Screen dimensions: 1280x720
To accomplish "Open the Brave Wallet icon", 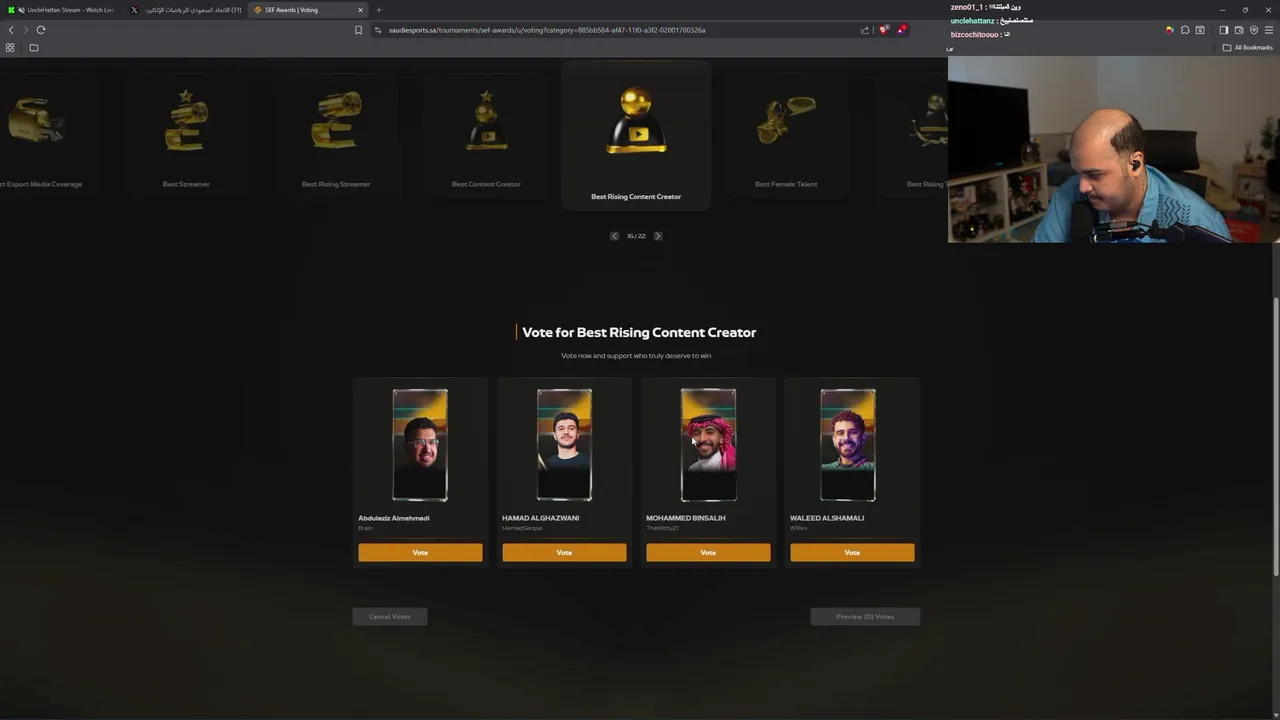I will click(x=1239, y=30).
